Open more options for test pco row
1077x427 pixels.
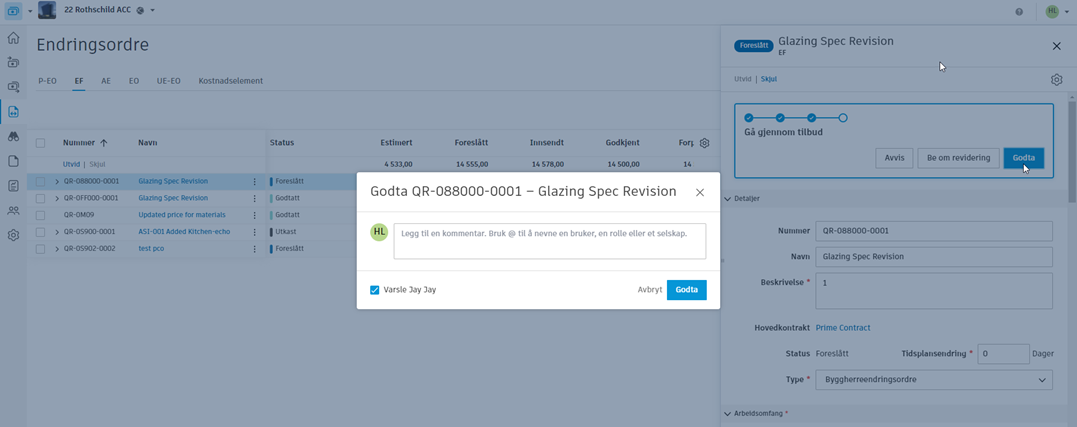click(254, 249)
